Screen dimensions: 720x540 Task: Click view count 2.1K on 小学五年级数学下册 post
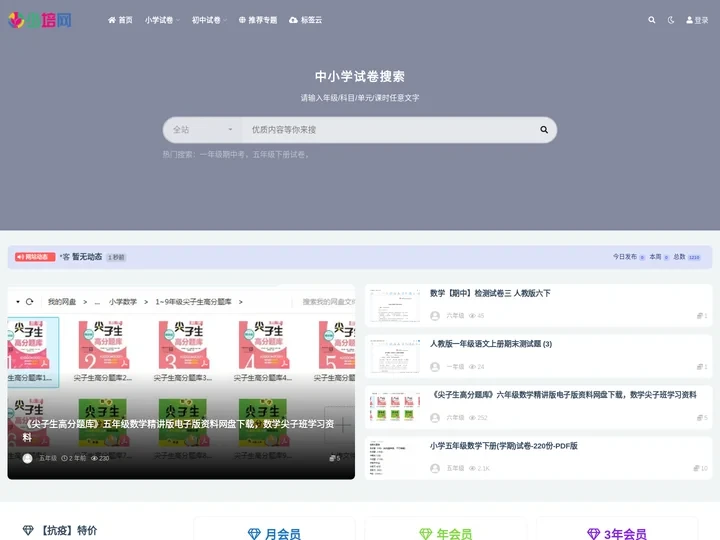tap(479, 468)
